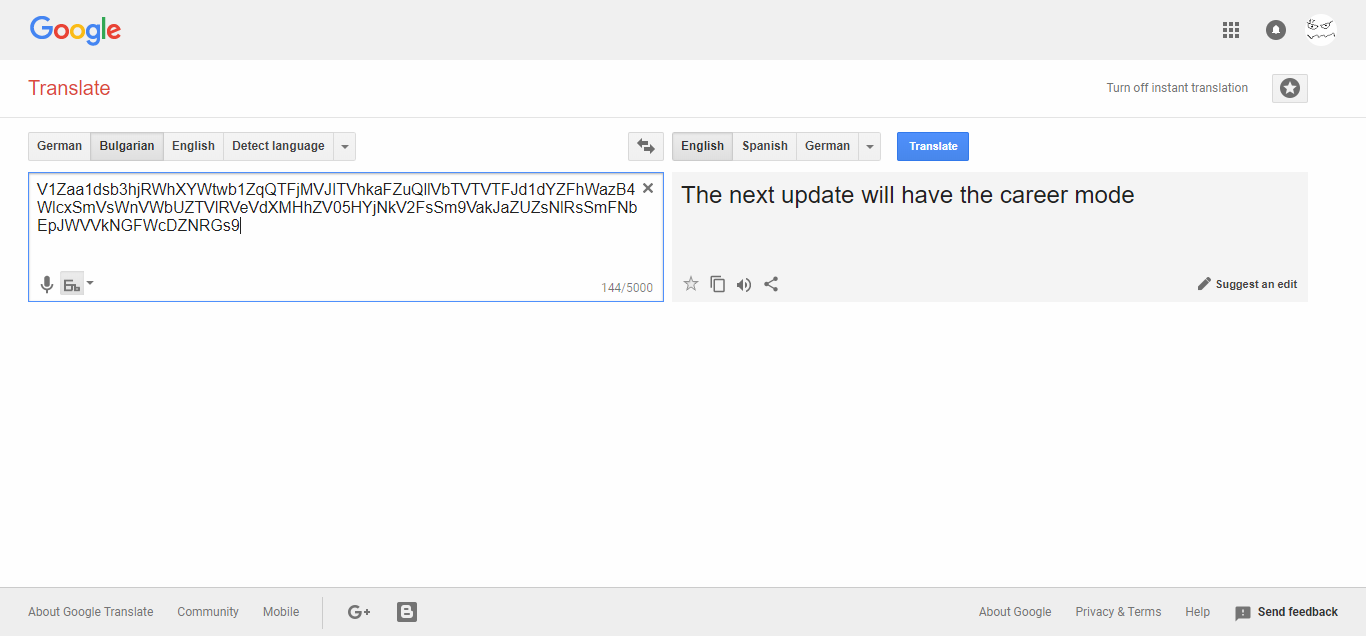Select Bulgarian as source language
This screenshot has height=636, width=1366.
(x=127, y=146)
